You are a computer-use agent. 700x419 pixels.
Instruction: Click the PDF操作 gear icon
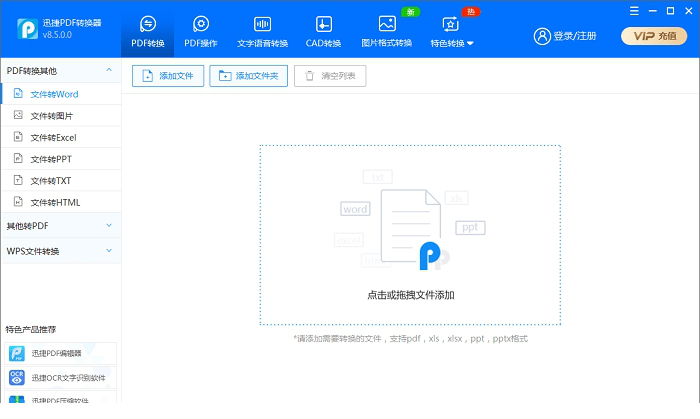click(201, 24)
